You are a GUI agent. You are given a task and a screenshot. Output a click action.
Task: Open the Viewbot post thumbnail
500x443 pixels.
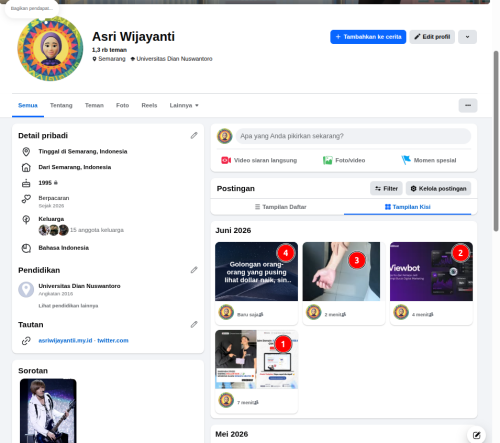(431, 271)
